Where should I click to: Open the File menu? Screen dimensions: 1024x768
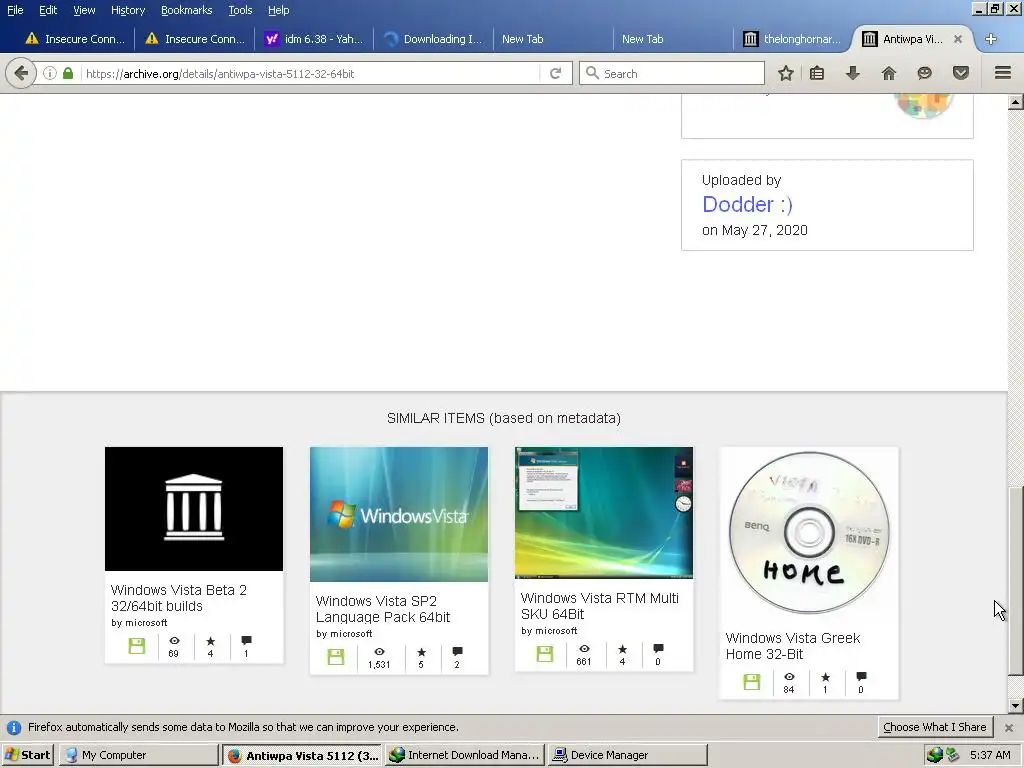pos(15,10)
